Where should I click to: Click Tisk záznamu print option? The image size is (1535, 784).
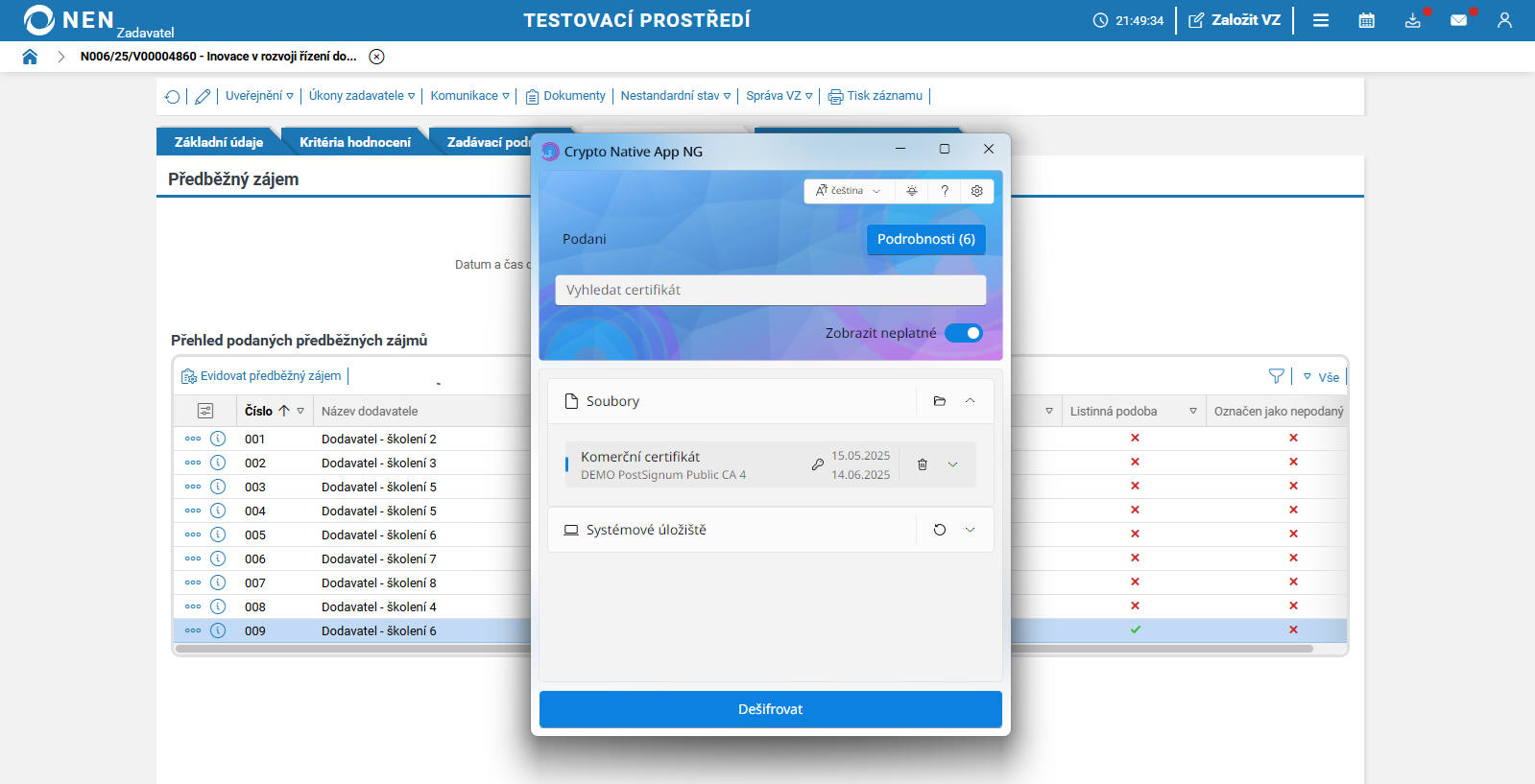875,96
